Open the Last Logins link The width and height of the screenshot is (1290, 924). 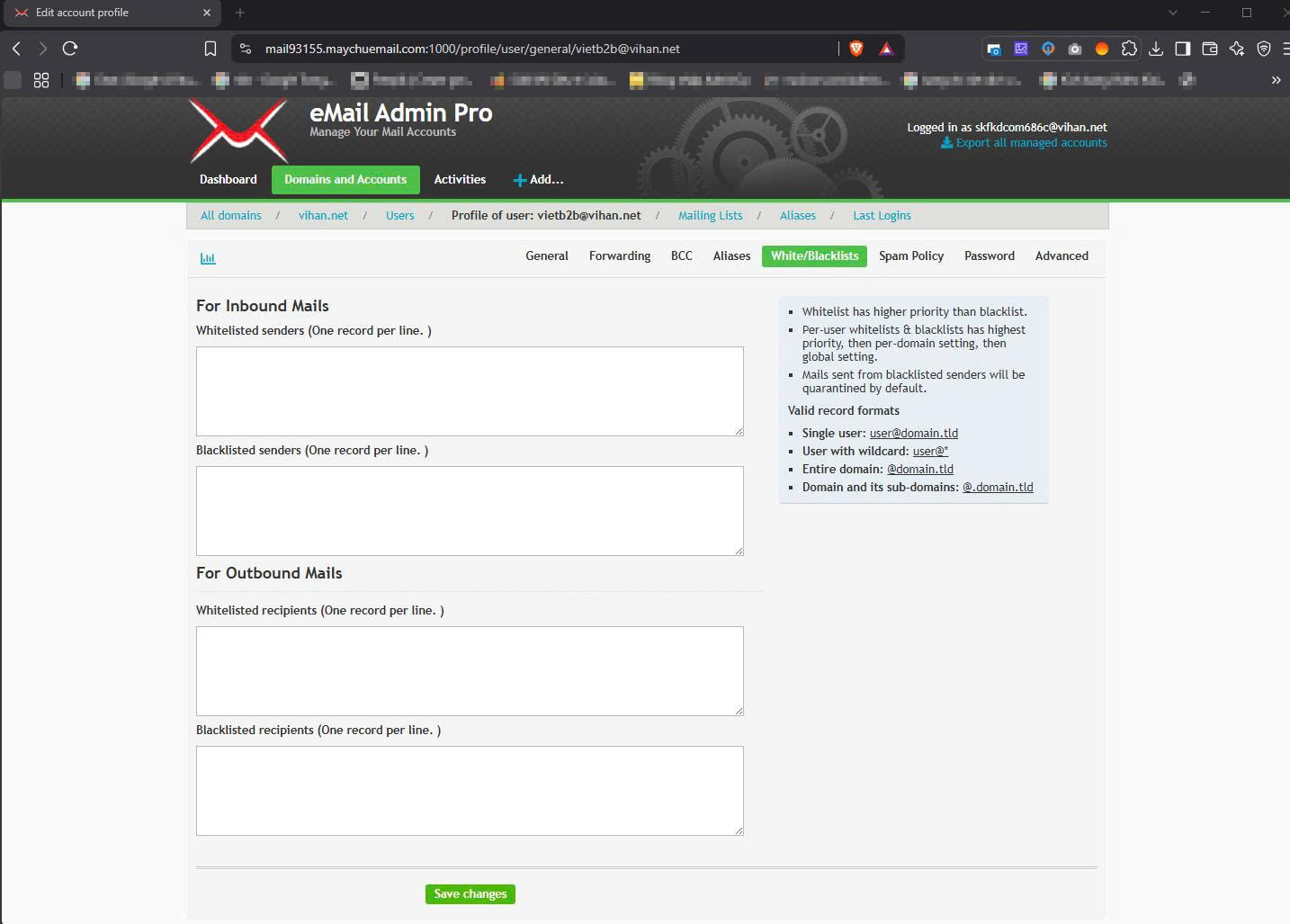[882, 216]
